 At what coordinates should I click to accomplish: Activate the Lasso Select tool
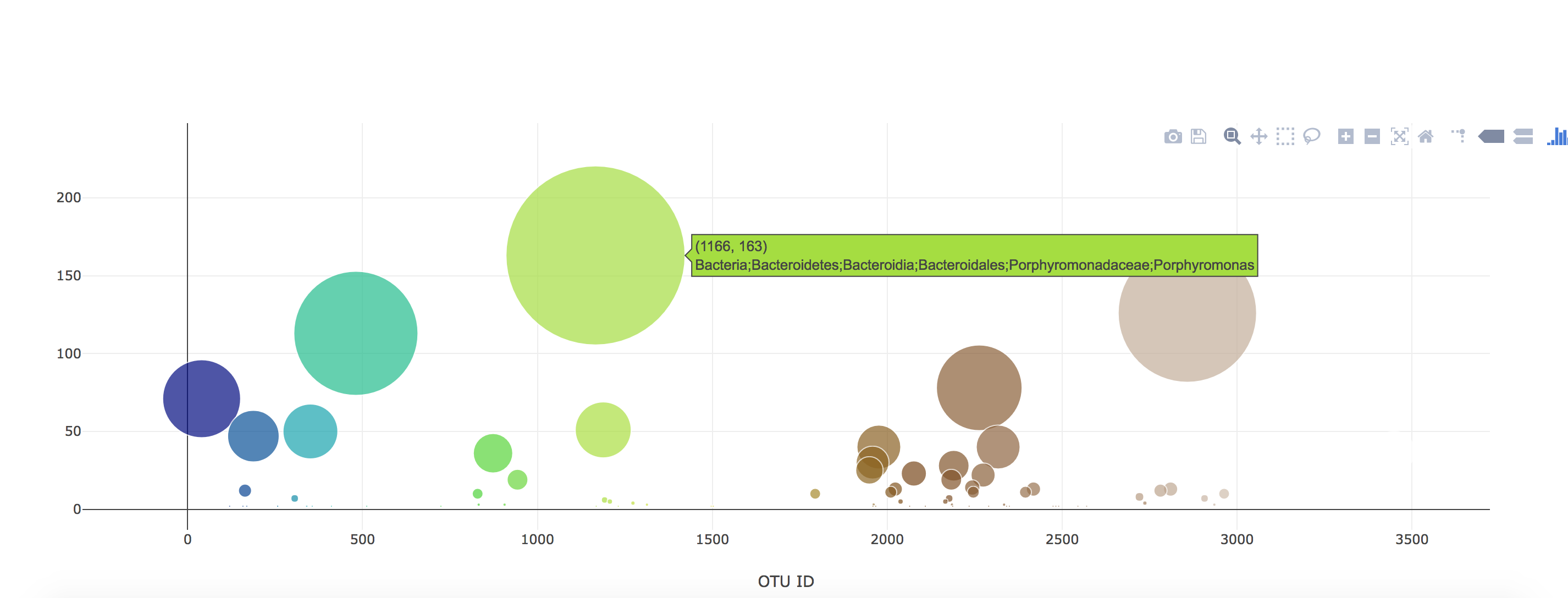pos(1312,136)
